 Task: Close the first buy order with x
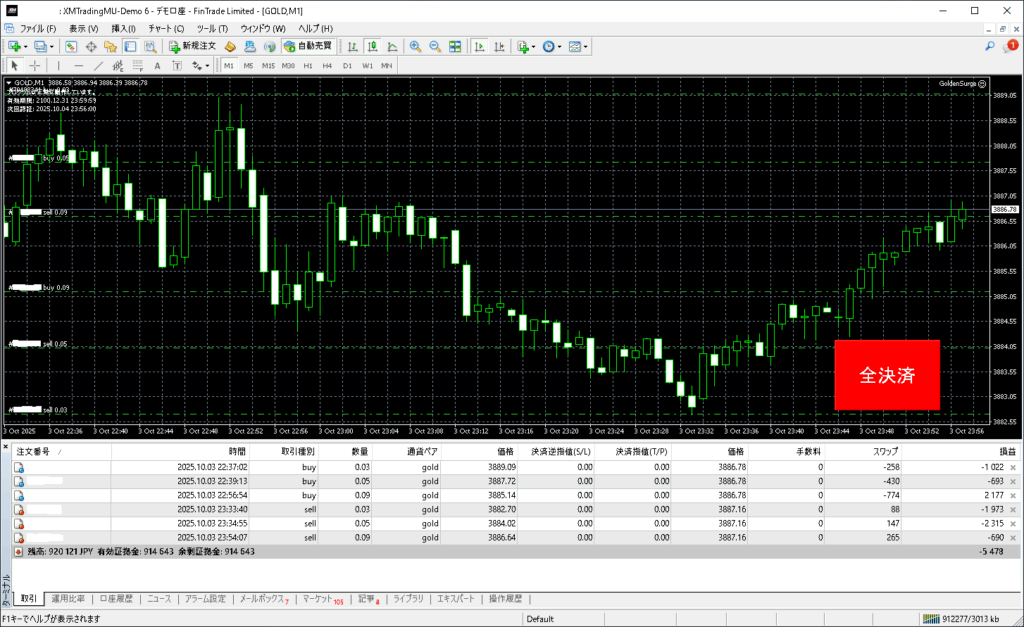point(1013,466)
